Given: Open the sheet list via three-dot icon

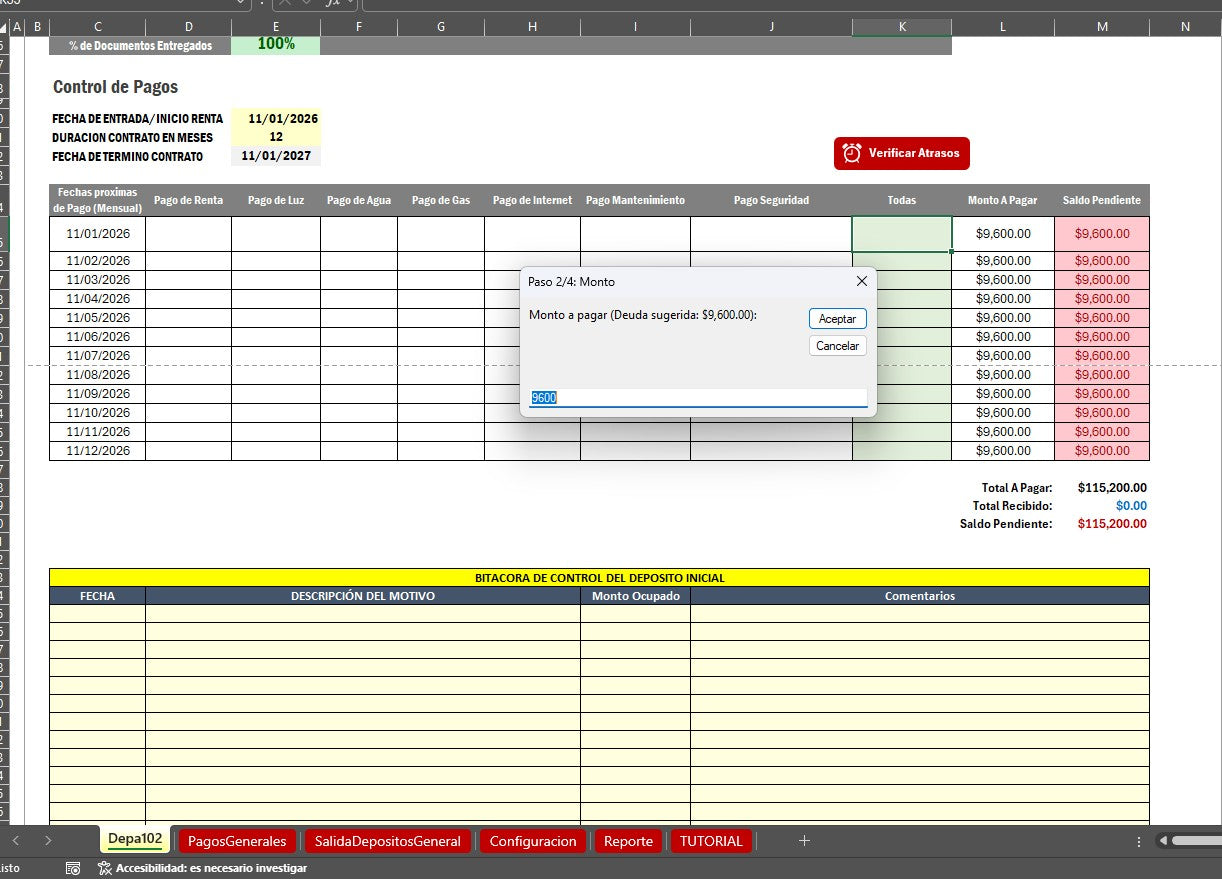Looking at the screenshot, I should coord(1138,841).
